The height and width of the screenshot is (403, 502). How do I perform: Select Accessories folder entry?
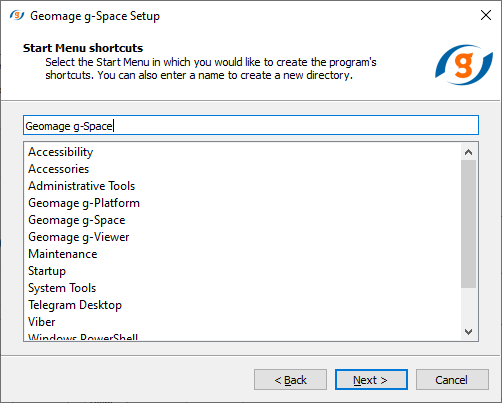pyautogui.click(x=59, y=169)
